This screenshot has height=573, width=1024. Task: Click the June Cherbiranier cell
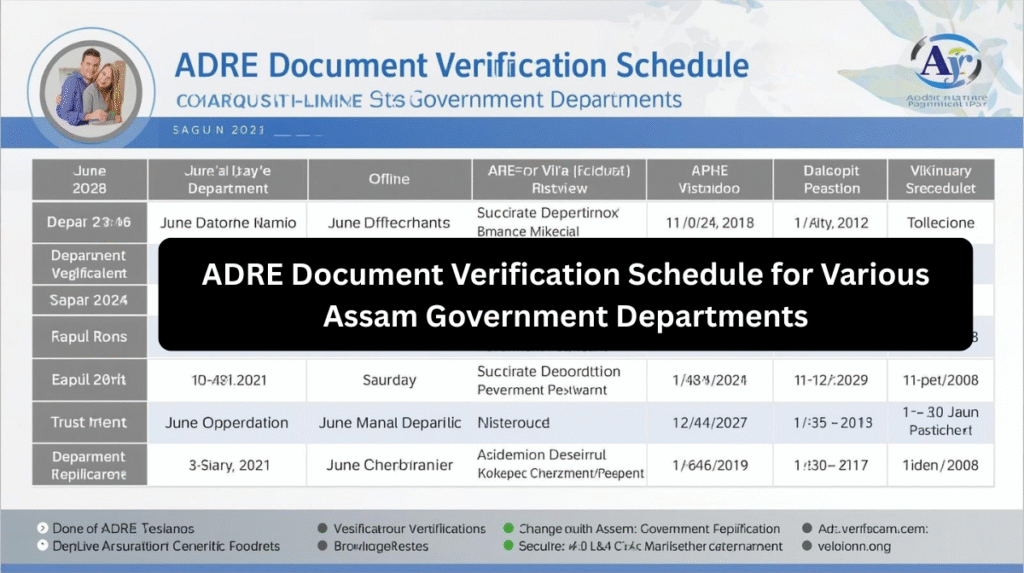pyautogui.click(x=389, y=465)
